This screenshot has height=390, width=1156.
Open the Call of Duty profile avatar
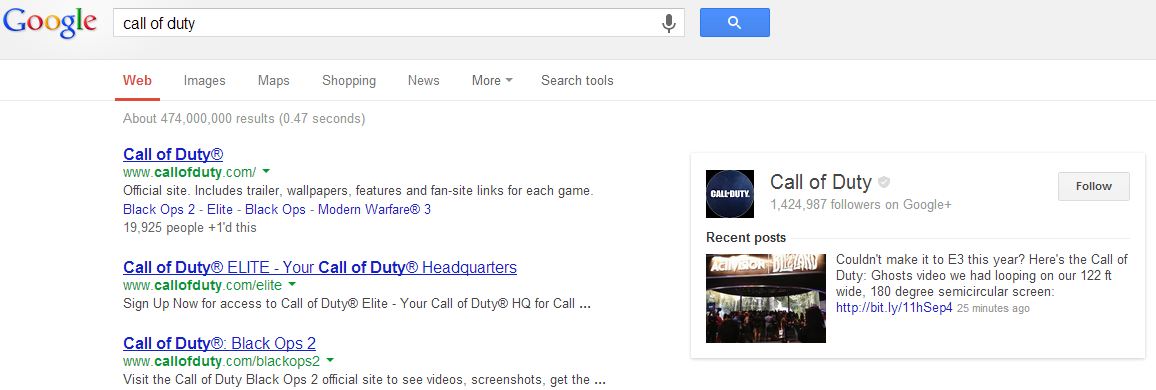[730, 194]
